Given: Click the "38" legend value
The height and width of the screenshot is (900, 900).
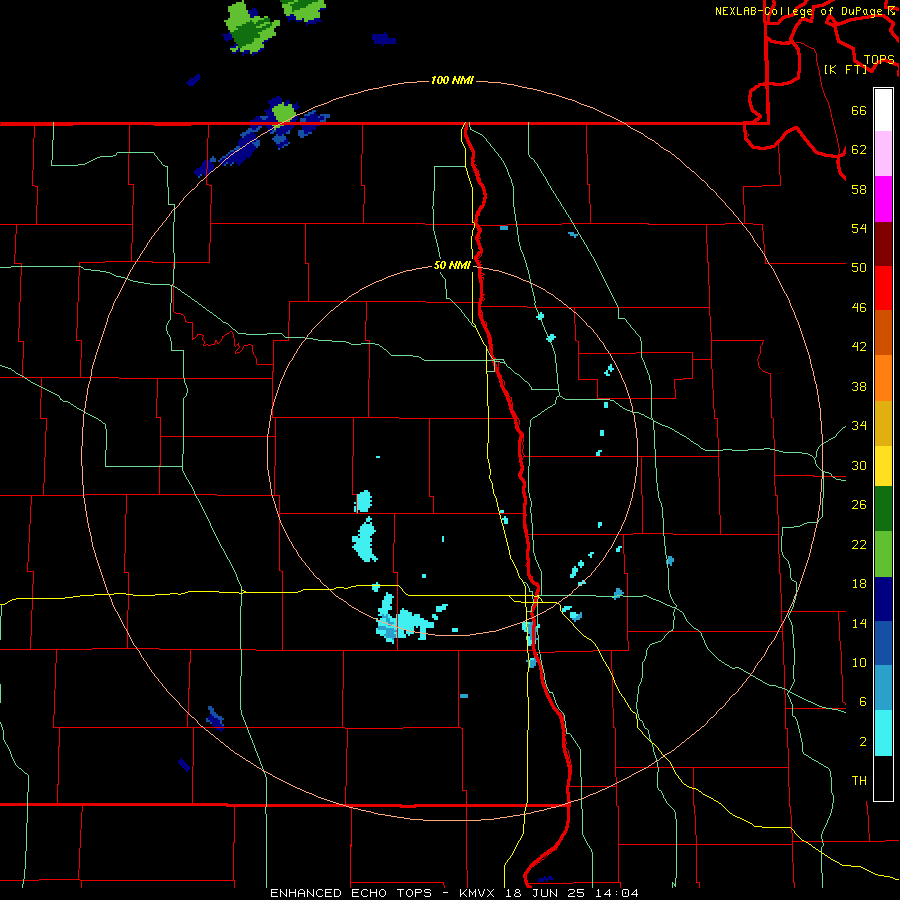Looking at the screenshot, I should [x=859, y=386].
